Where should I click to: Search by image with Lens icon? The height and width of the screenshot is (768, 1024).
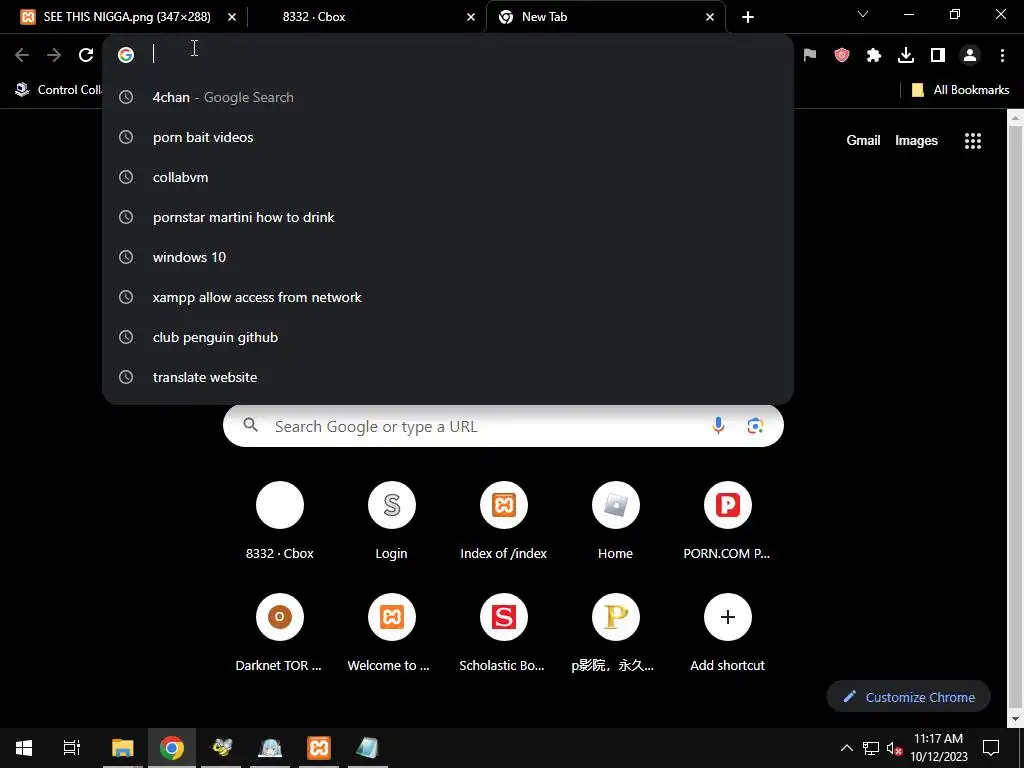[x=755, y=426]
